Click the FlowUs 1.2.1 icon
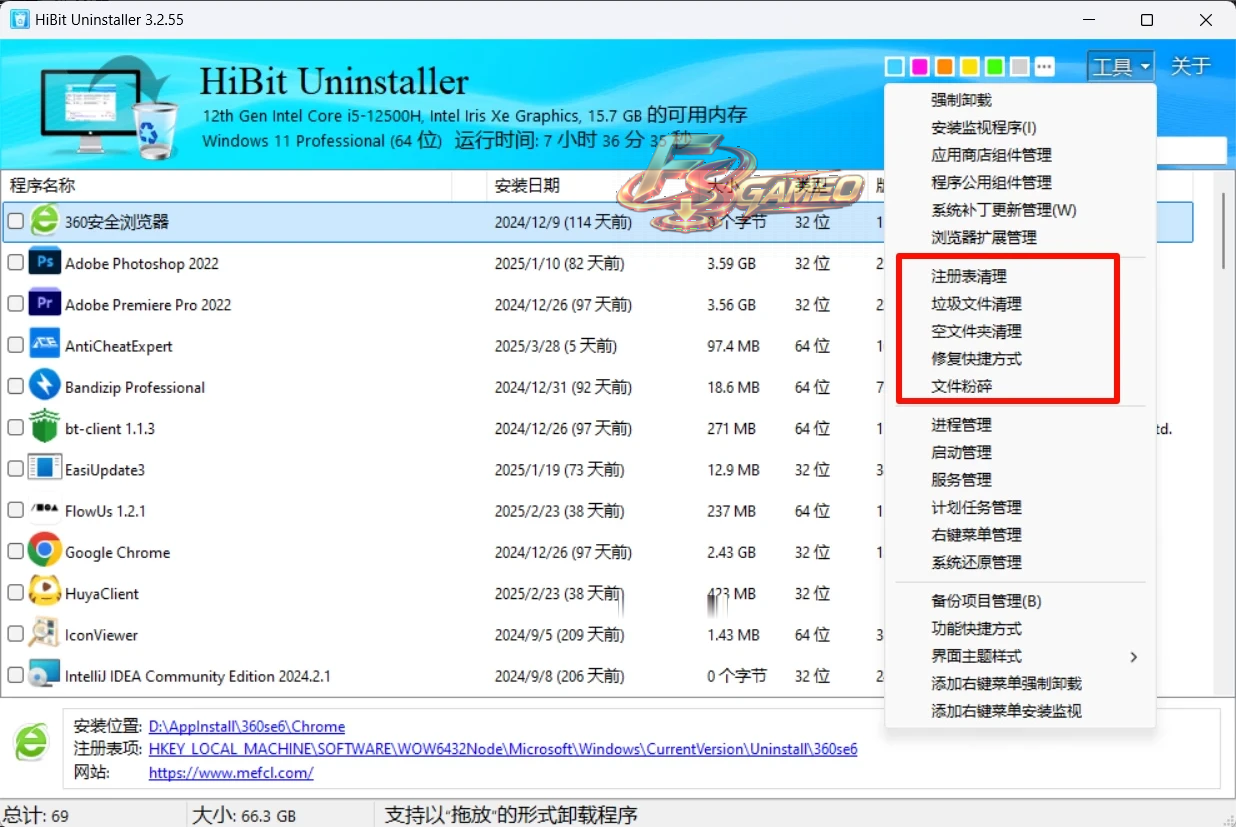The height and width of the screenshot is (827, 1236). [x=44, y=510]
